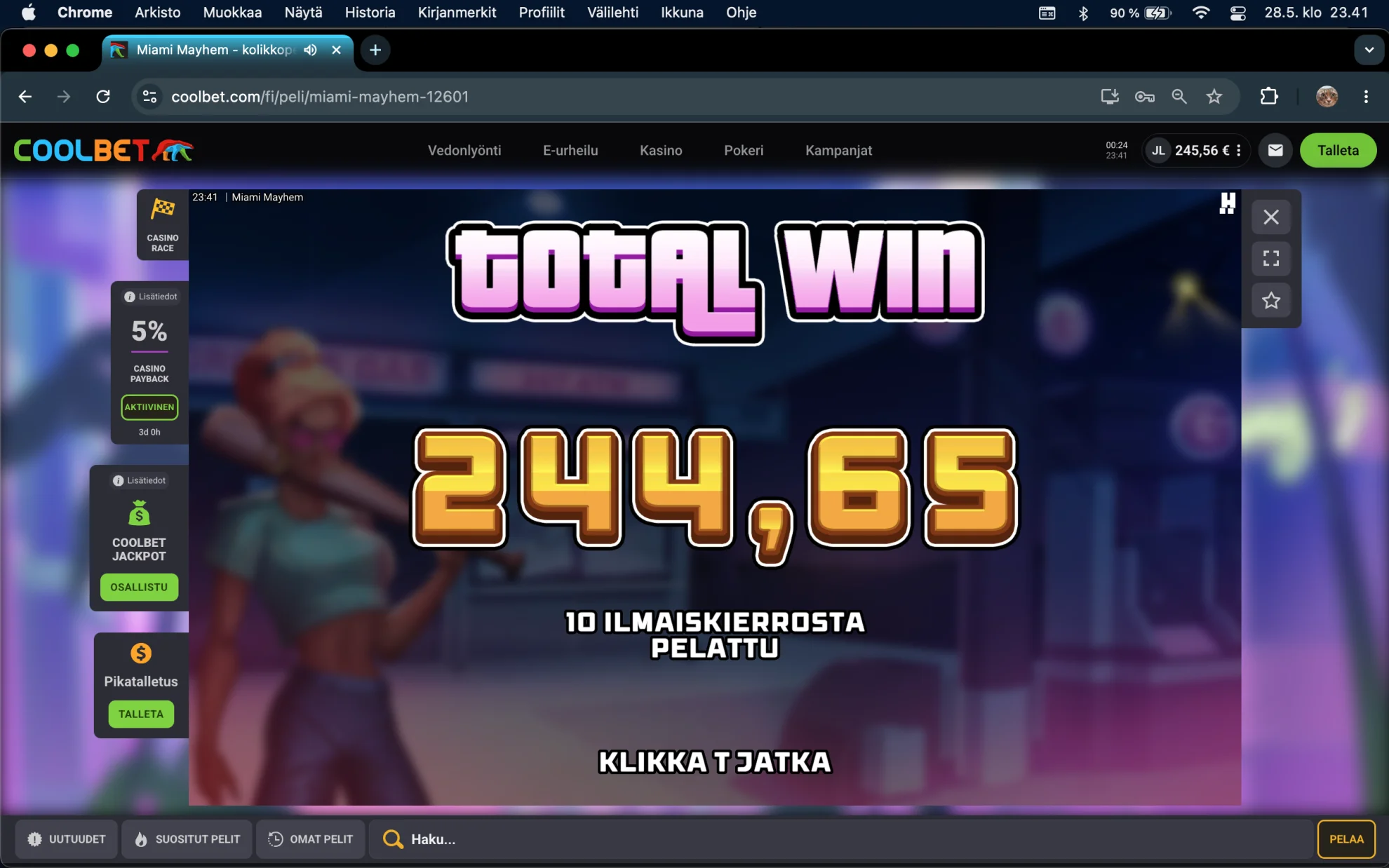
Task: Click Lisätiedot for Casino Payback
Action: coord(150,297)
